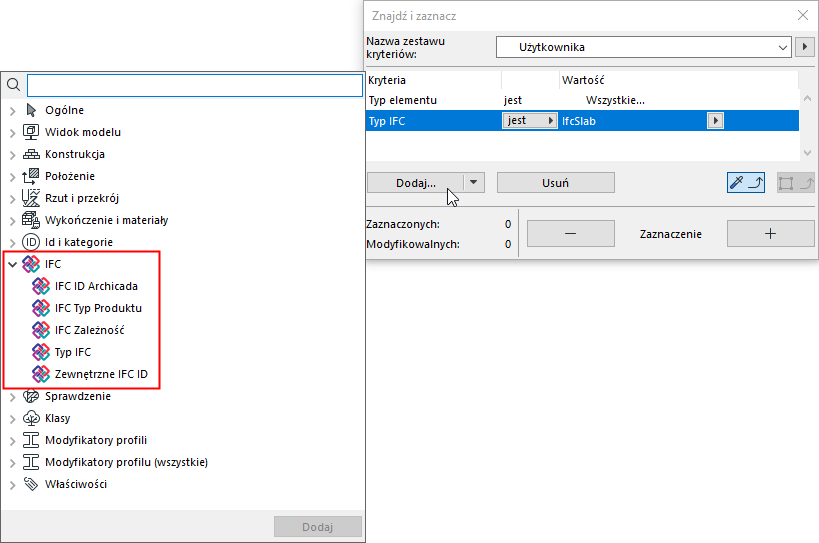The height and width of the screenshot is (543, 819).
Task: Toggle the selection-area criteria button
Action: click(x=795, y=183)
